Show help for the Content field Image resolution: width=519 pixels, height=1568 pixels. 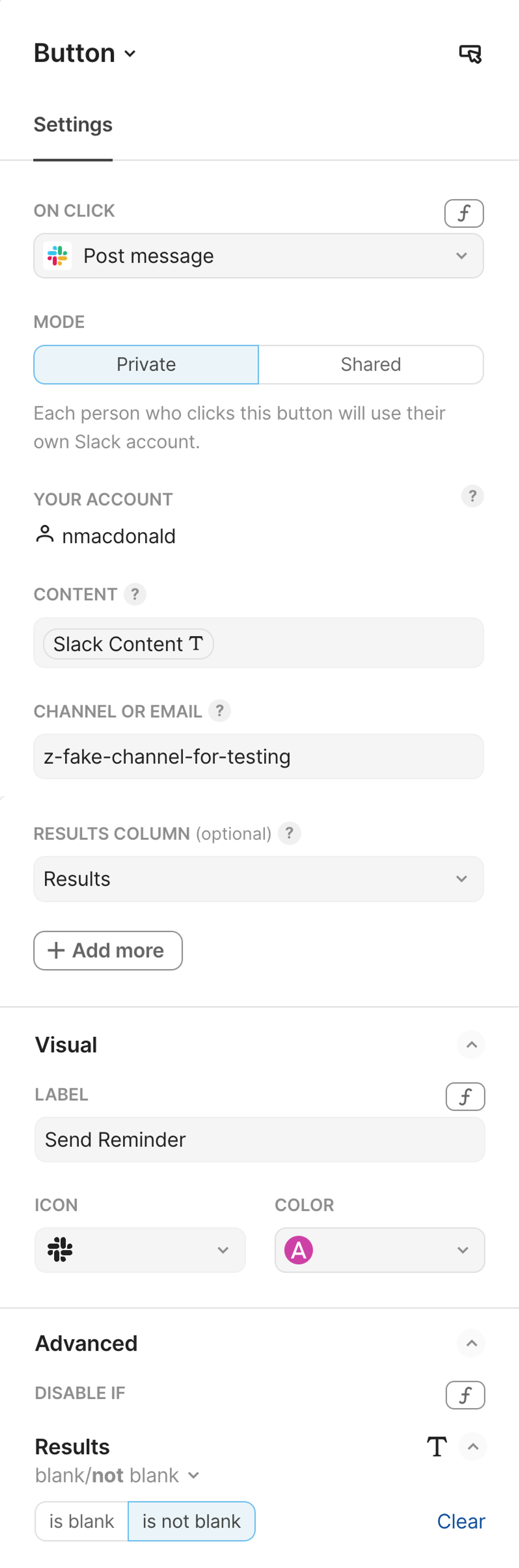coord(135,594)
